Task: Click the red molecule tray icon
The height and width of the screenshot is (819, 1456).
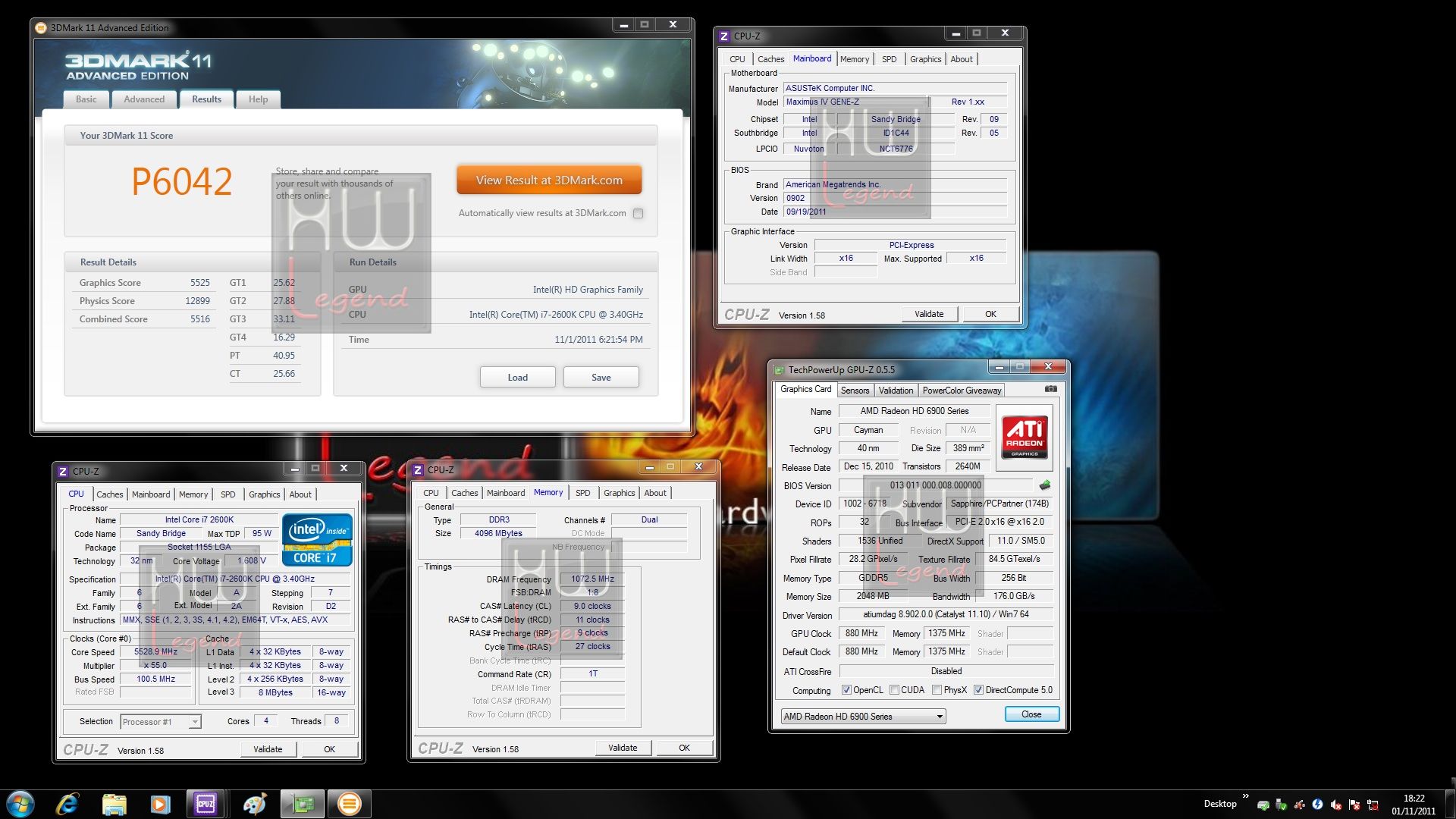Action: 1299,805
